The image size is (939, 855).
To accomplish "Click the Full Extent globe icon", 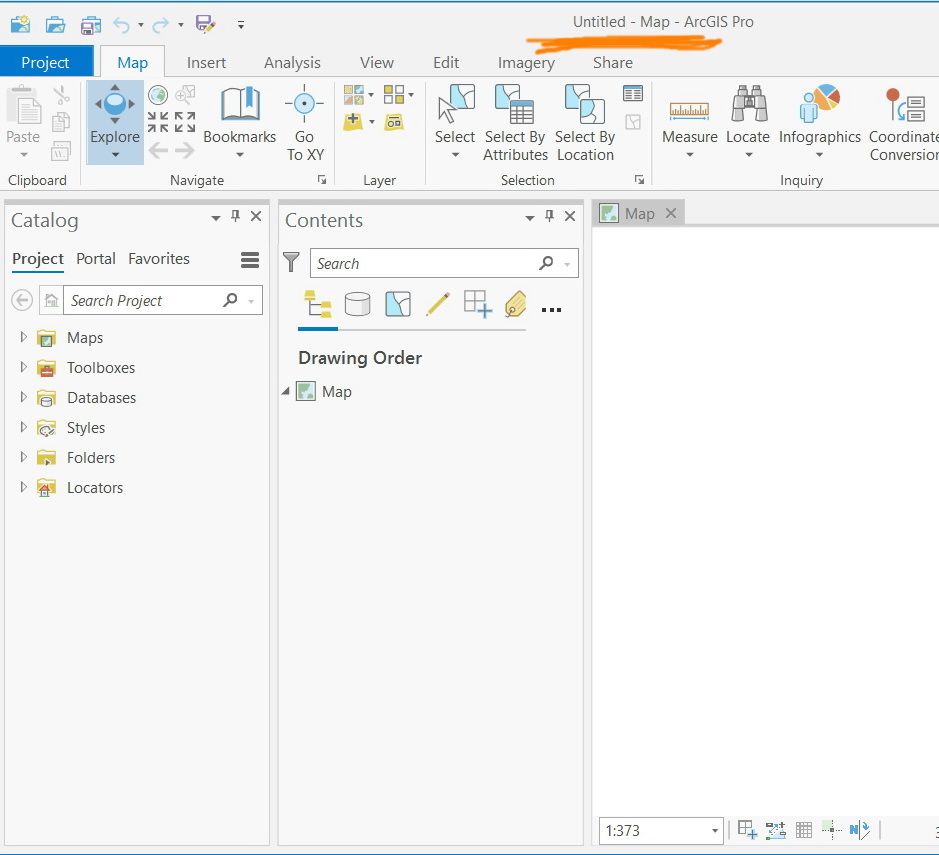I will (x=158, y=95).
